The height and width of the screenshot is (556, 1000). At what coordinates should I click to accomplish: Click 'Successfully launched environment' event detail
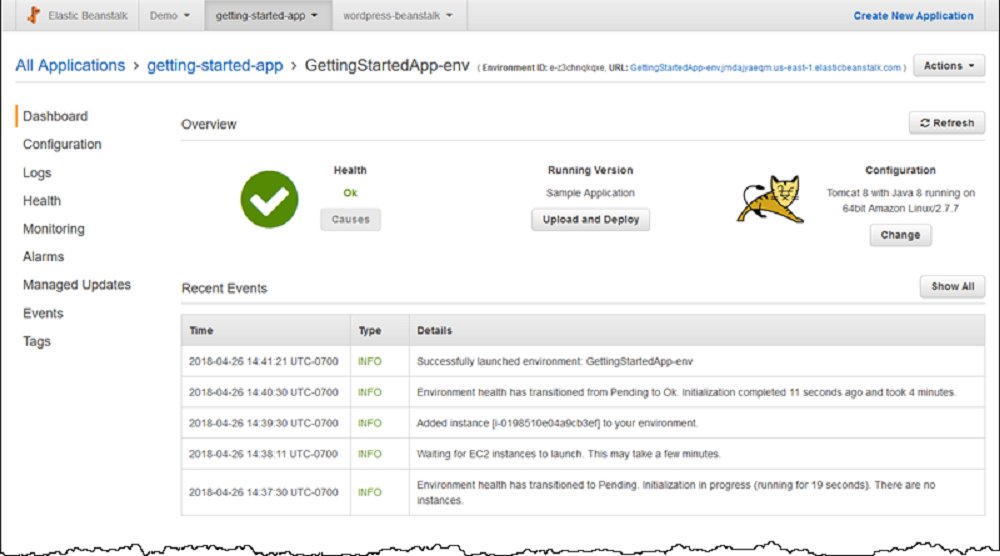point(555,362)
